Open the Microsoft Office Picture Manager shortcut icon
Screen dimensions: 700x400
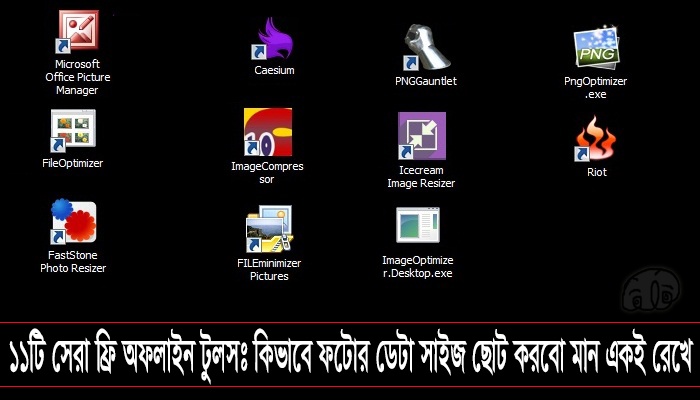[x=77, y=31]
